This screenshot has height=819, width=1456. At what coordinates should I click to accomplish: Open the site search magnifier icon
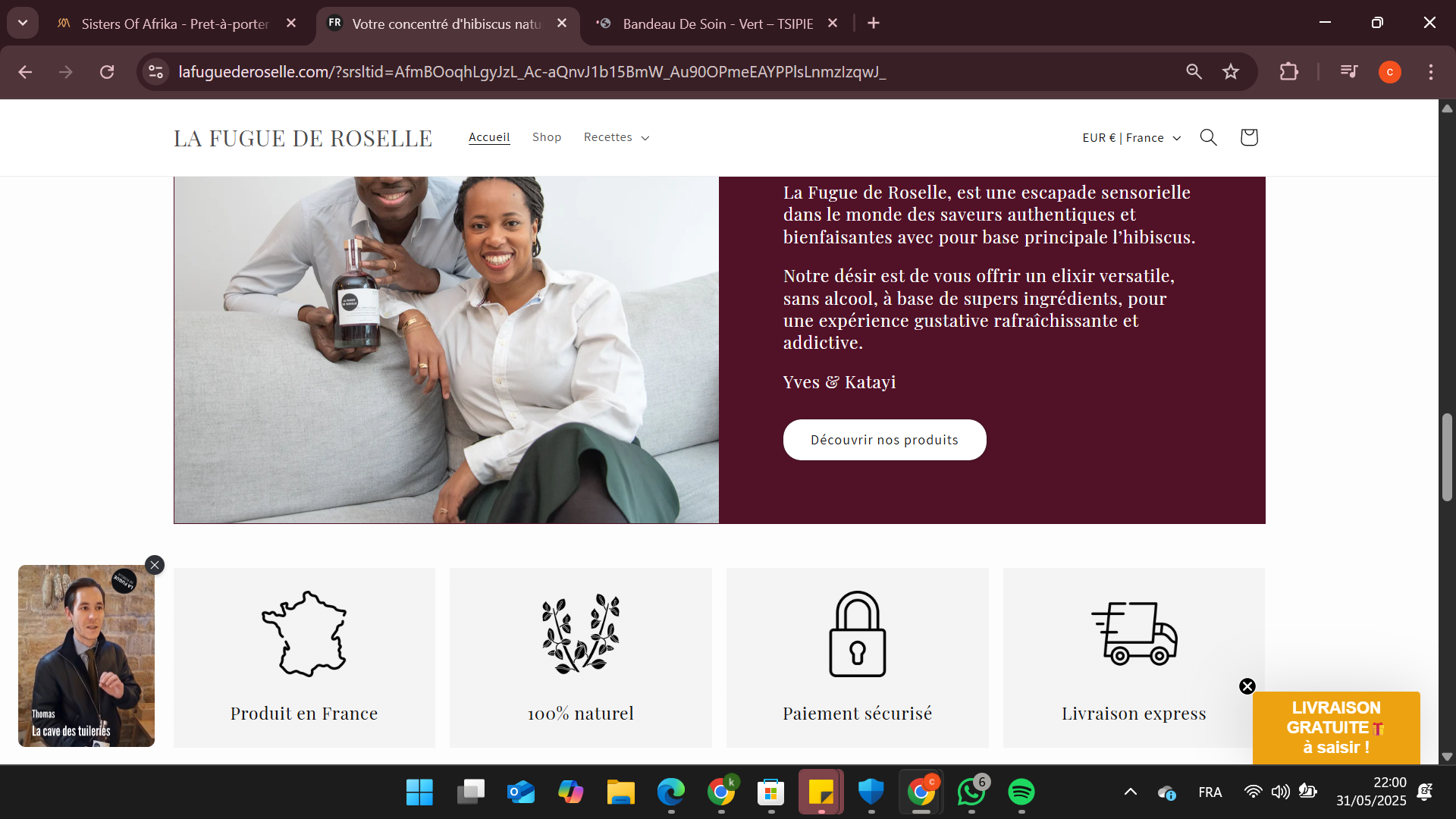(x=1208, y=137)
